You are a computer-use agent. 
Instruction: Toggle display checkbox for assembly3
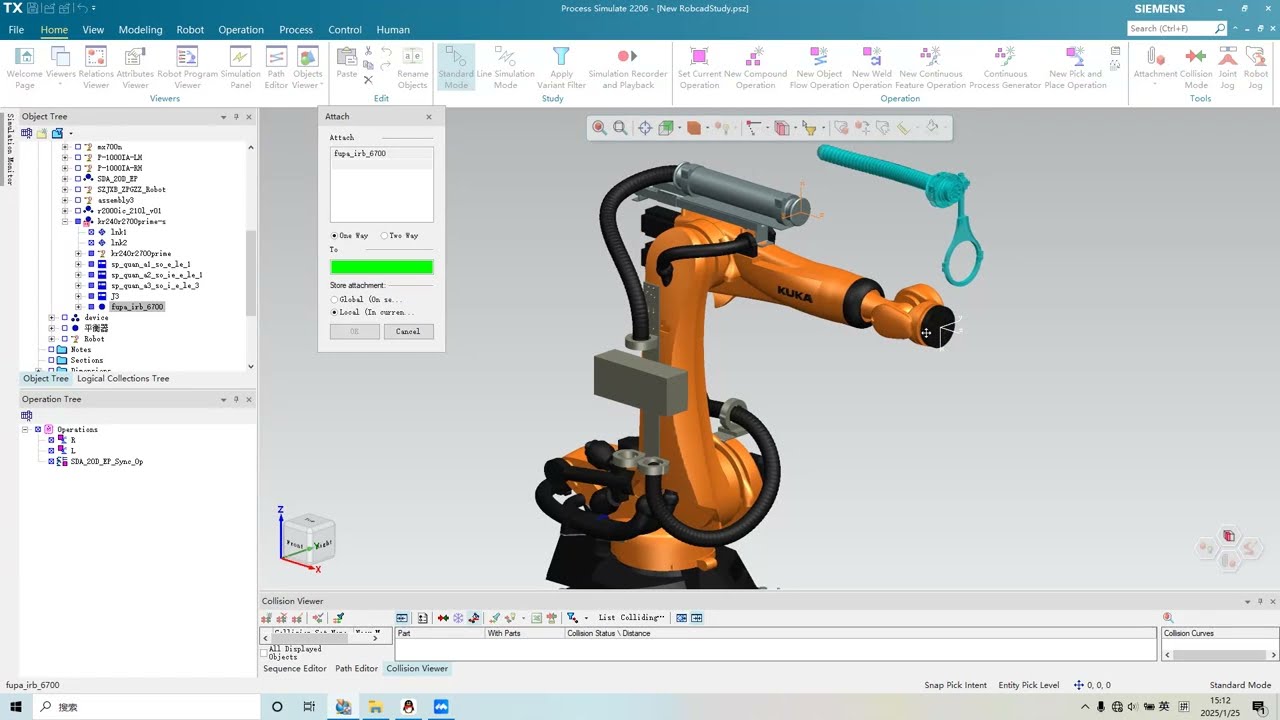pos(78,200)
